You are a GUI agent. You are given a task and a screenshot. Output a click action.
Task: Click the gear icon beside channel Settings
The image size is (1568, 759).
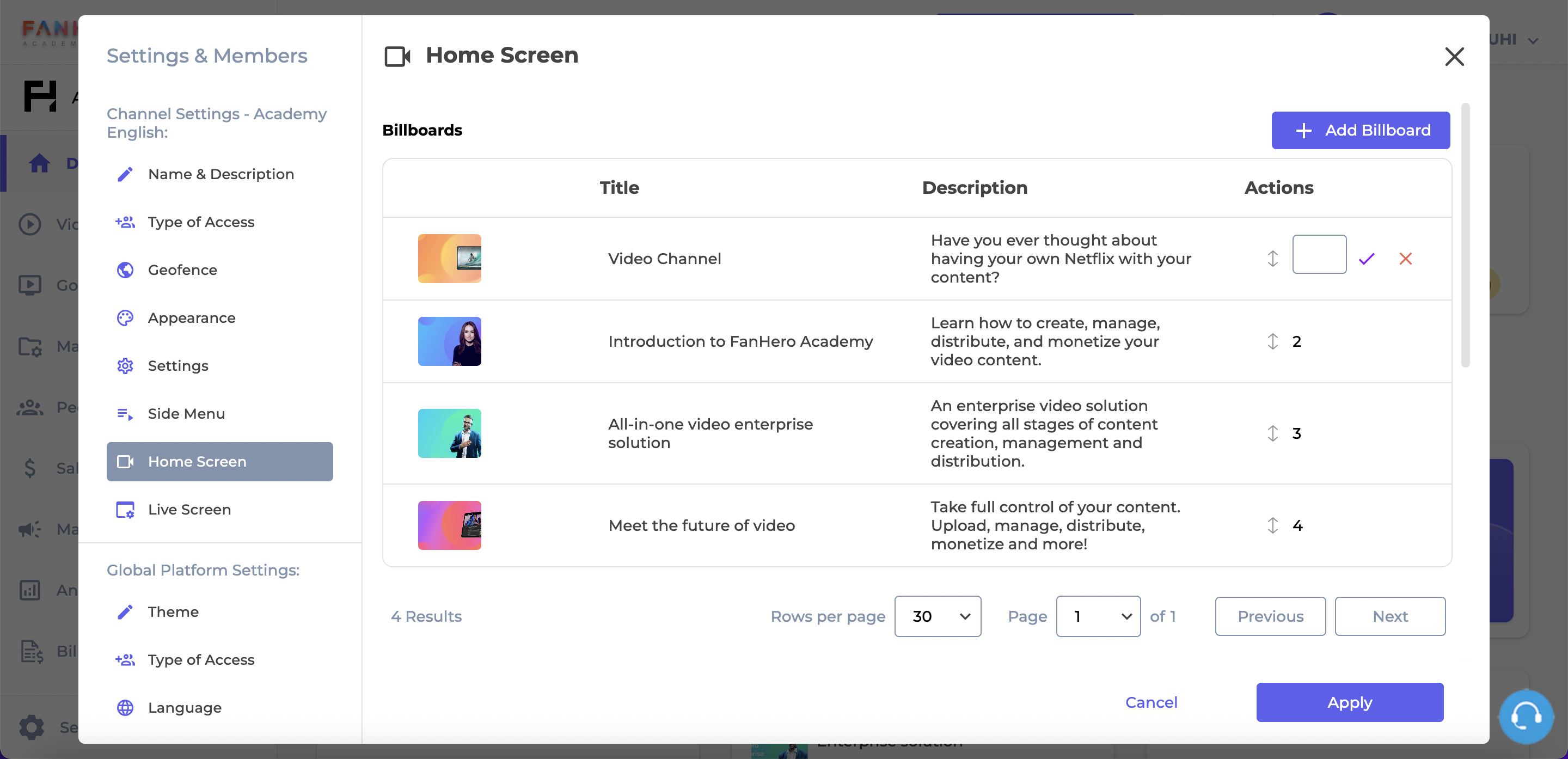[125, 366]
